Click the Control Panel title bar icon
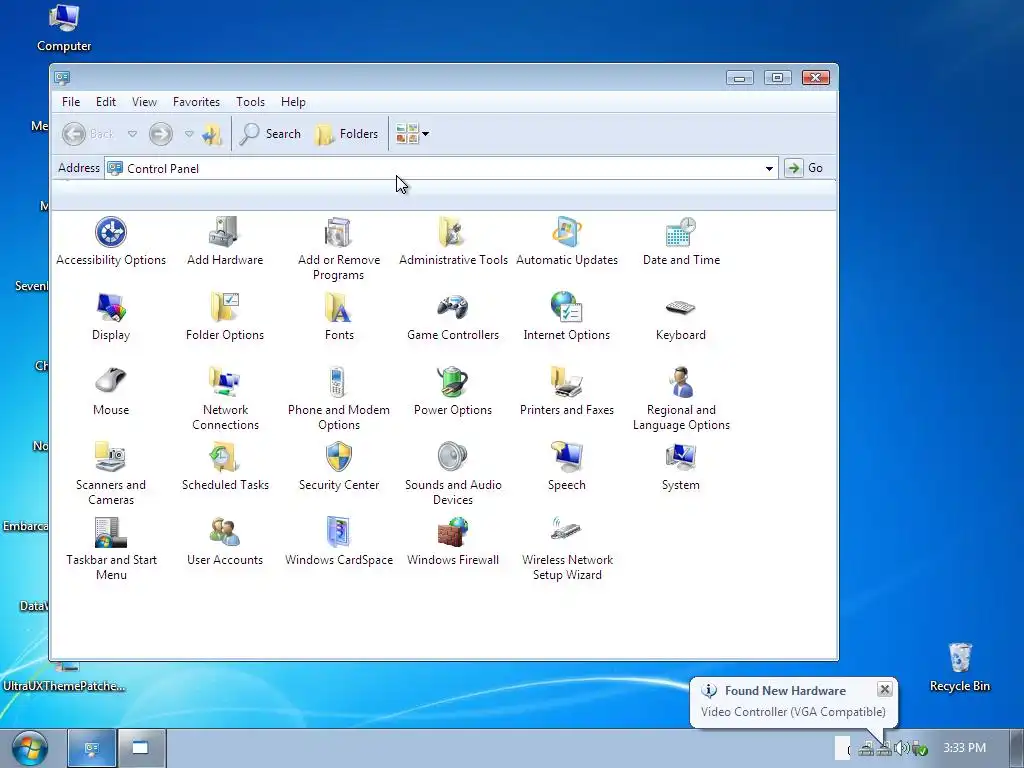This screenshot has width=1024, height=768. pyautogui.click(x=62, y=78)
